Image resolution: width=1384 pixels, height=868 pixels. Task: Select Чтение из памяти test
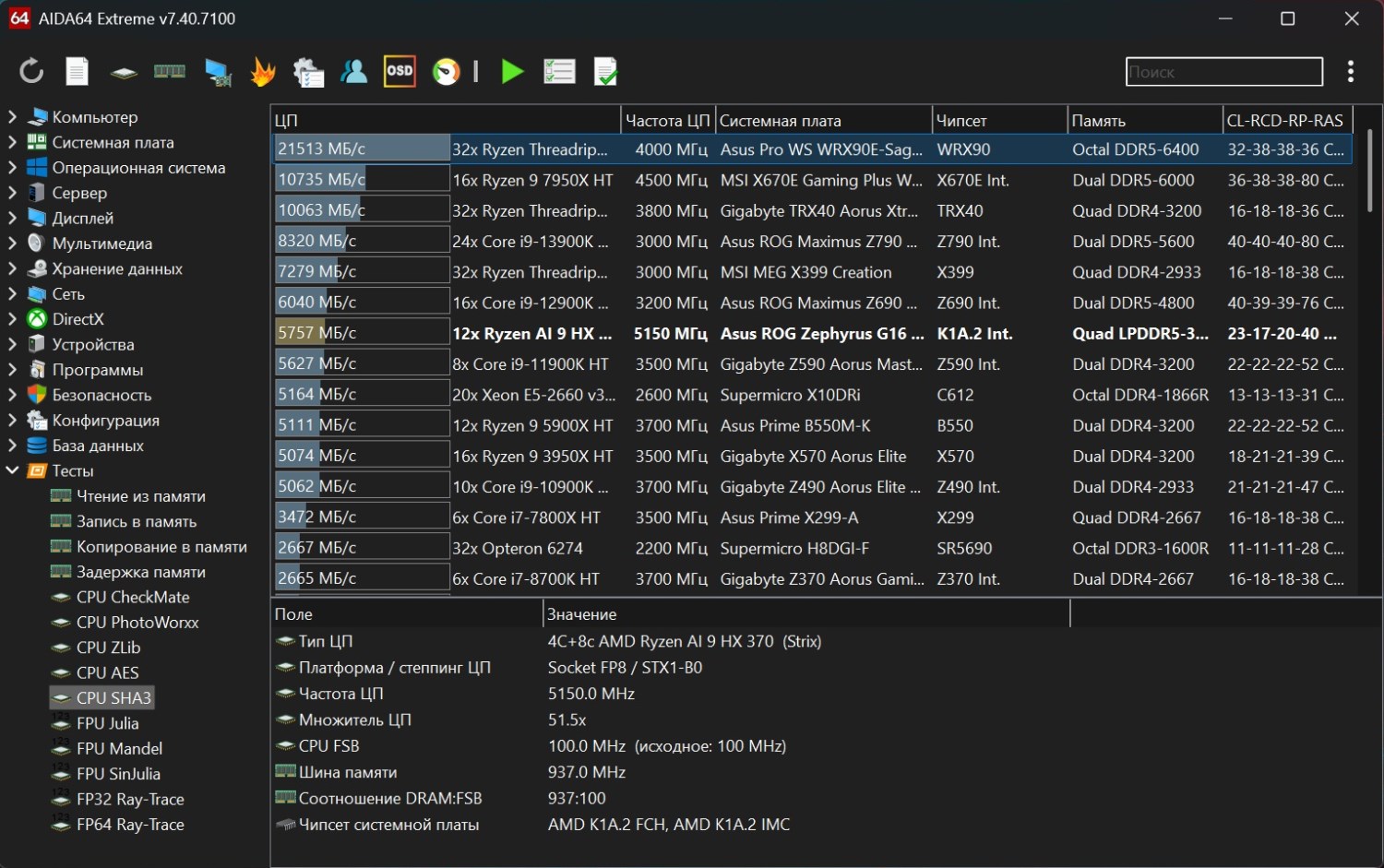pyautogui.click(x=140, y=496)
